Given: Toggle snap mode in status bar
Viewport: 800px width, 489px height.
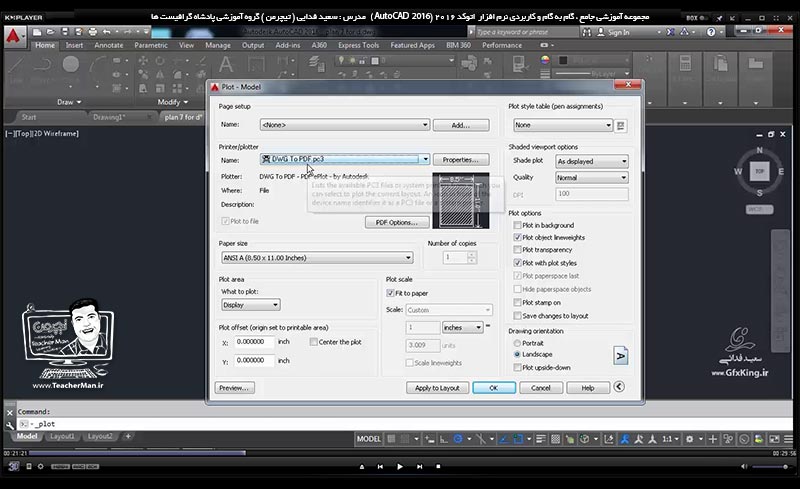Looking at the screenshot, I should pyautogui.click(x=405, y=438).
